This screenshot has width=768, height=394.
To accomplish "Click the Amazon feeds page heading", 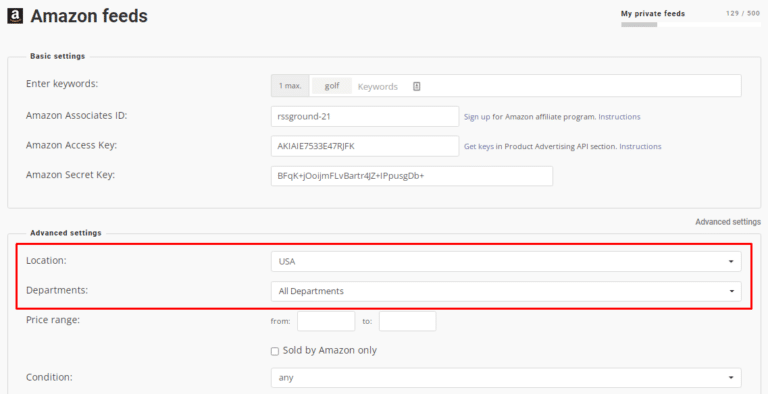I will [89, 16].
